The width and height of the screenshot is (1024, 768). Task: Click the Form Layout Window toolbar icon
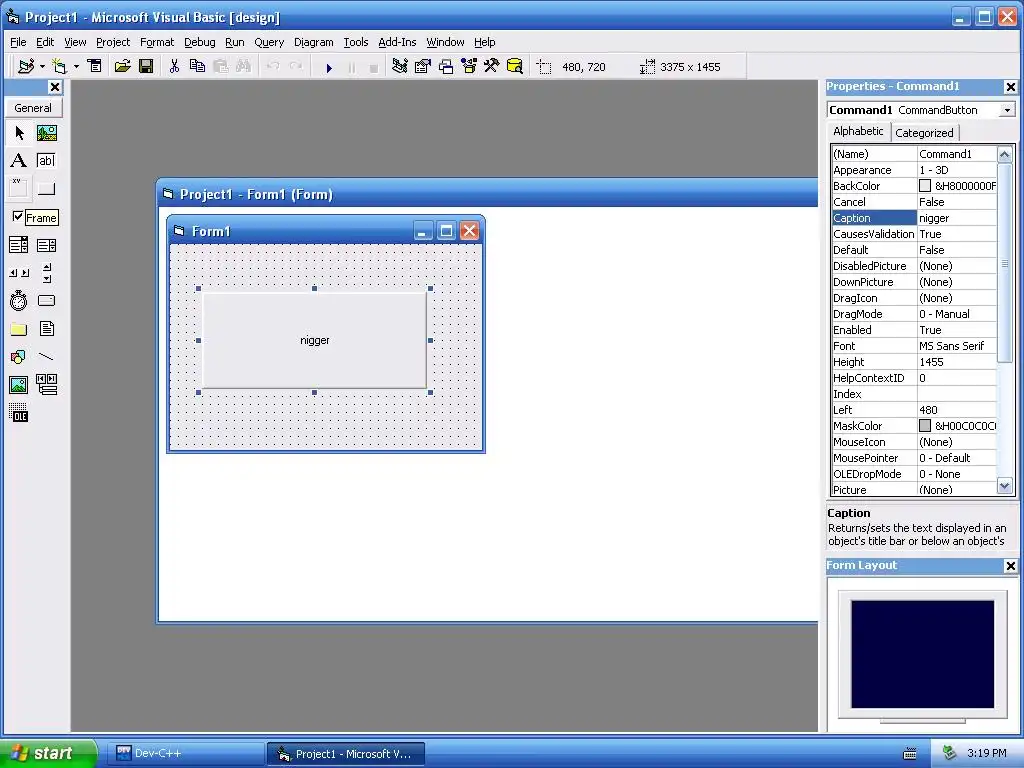[x=446, y=67]
